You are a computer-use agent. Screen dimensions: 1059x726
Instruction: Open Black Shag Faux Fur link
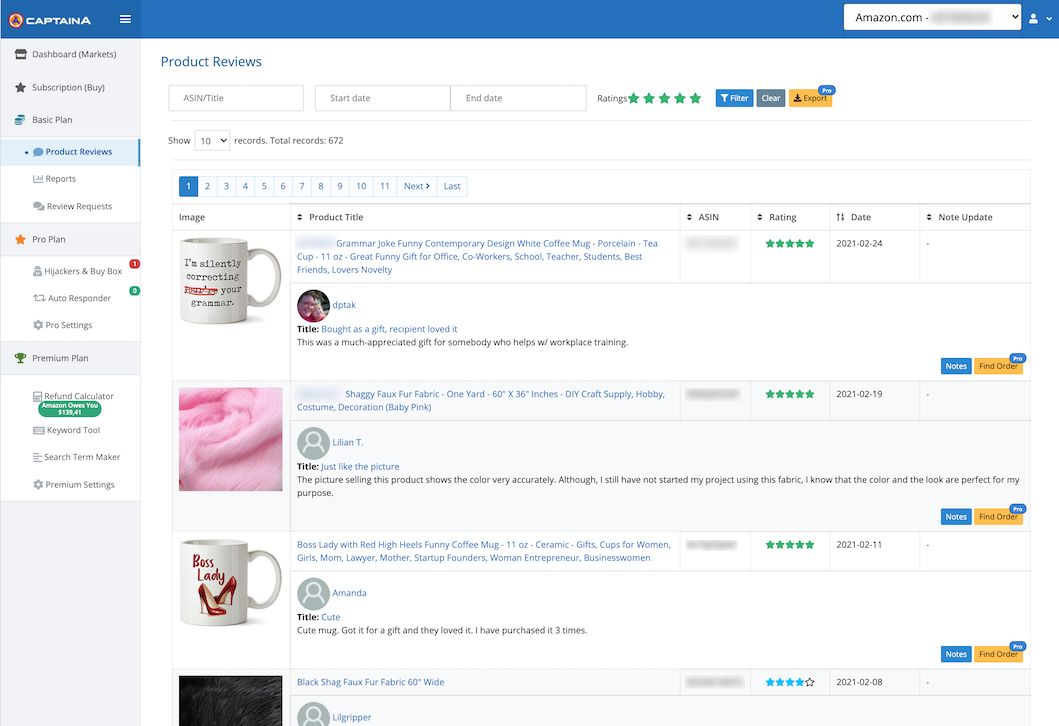370,682
